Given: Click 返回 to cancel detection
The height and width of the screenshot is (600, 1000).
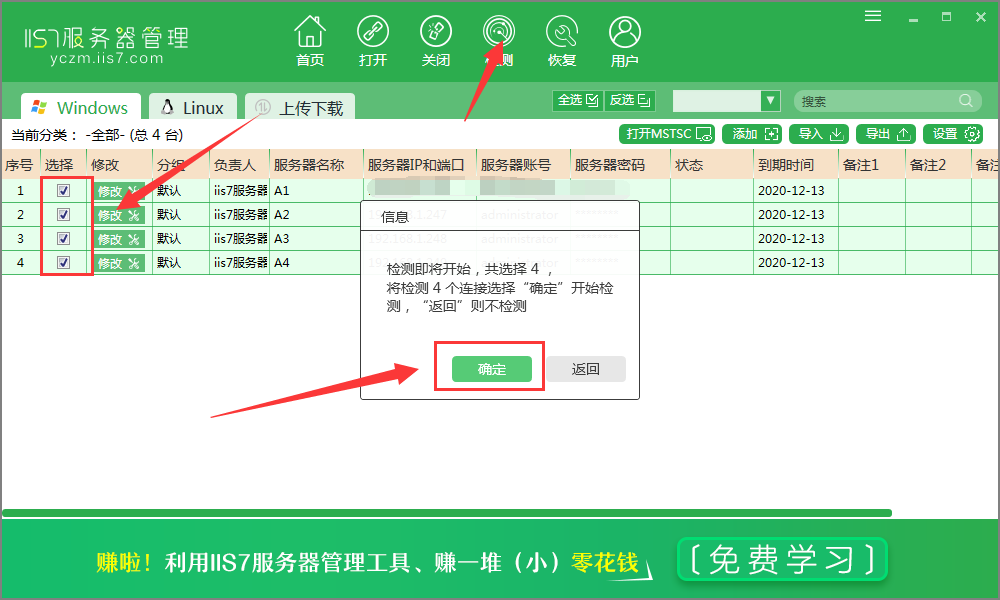Looking at the screenshot, I should [x=585, y=369].
